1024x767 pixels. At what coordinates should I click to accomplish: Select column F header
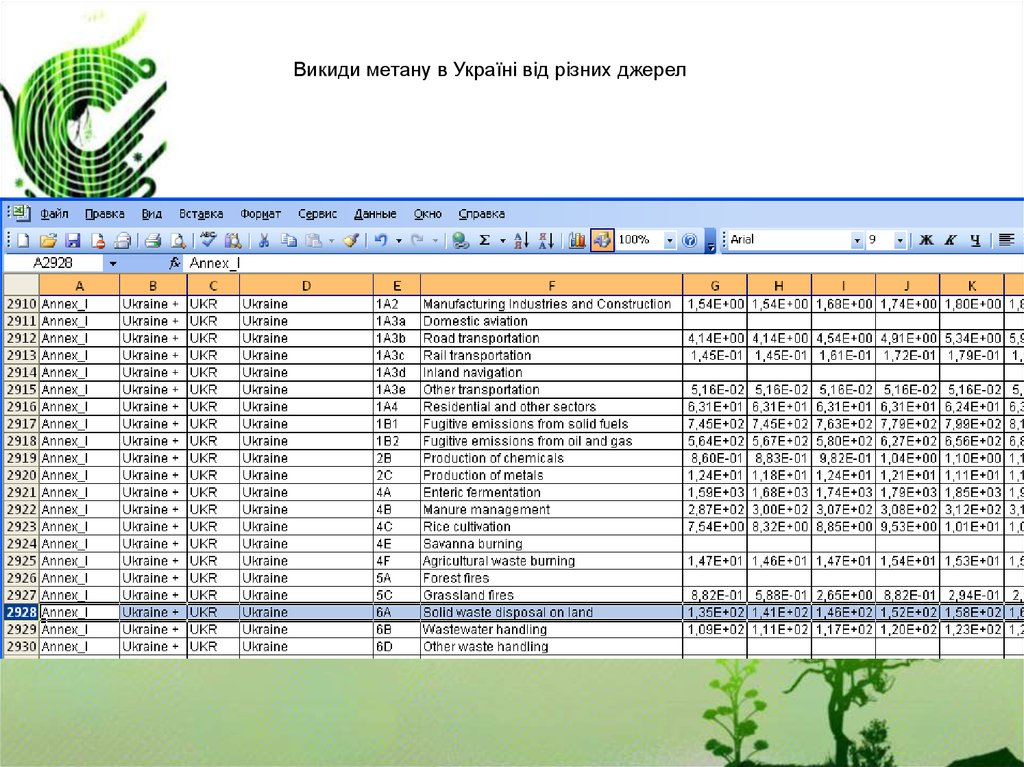(x=551, y=285)
